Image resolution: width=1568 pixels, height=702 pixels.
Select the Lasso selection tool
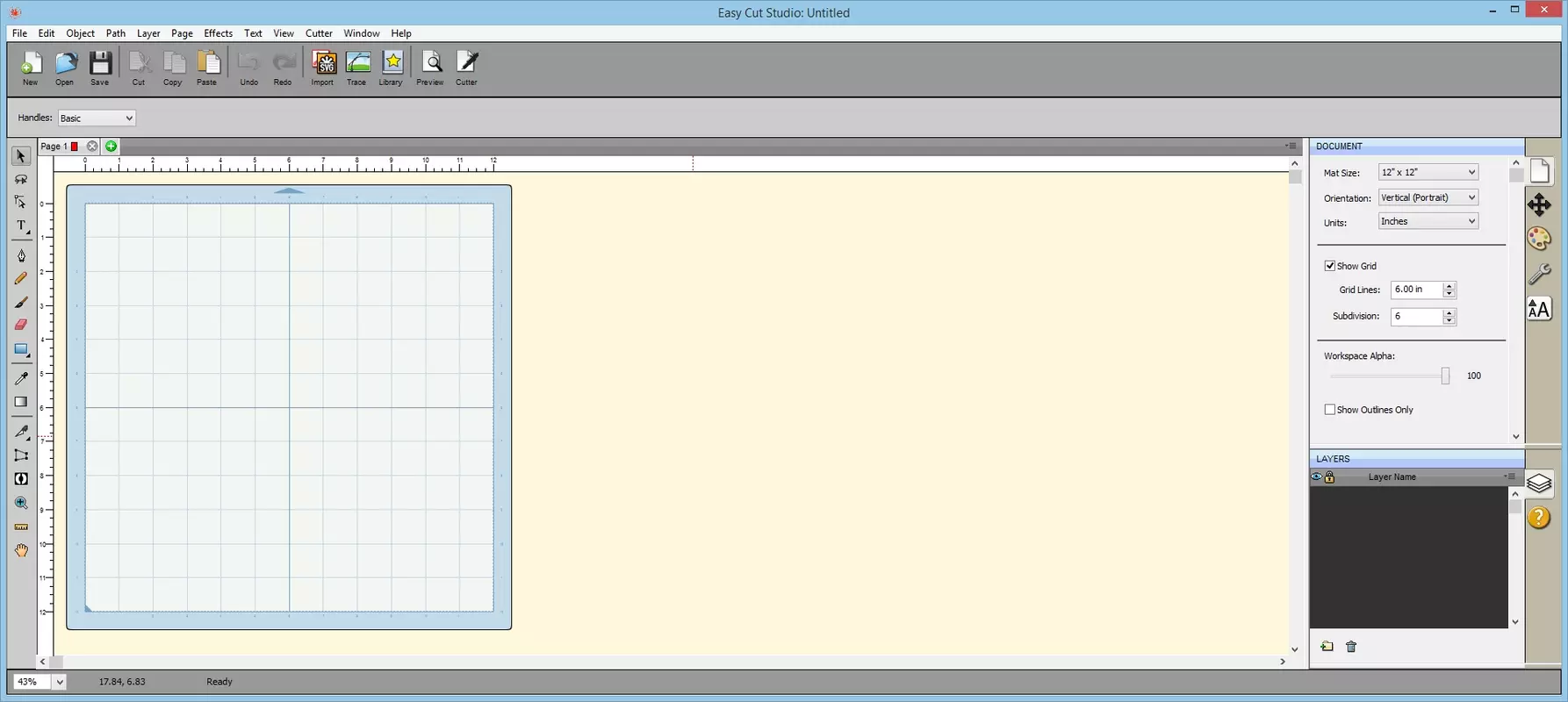click(x=21, y=179)
